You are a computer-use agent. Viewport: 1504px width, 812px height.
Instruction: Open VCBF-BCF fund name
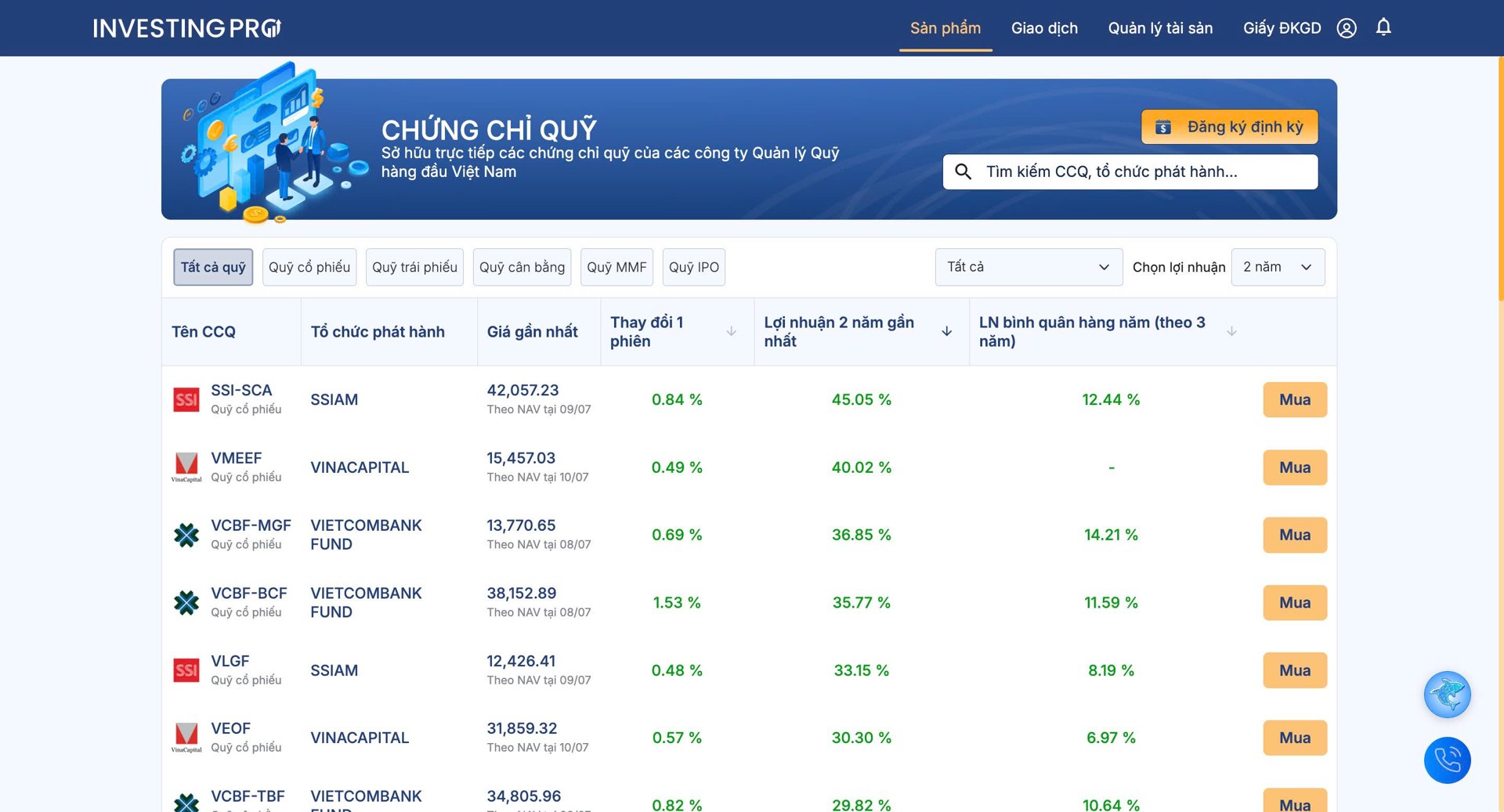point(248,594)
